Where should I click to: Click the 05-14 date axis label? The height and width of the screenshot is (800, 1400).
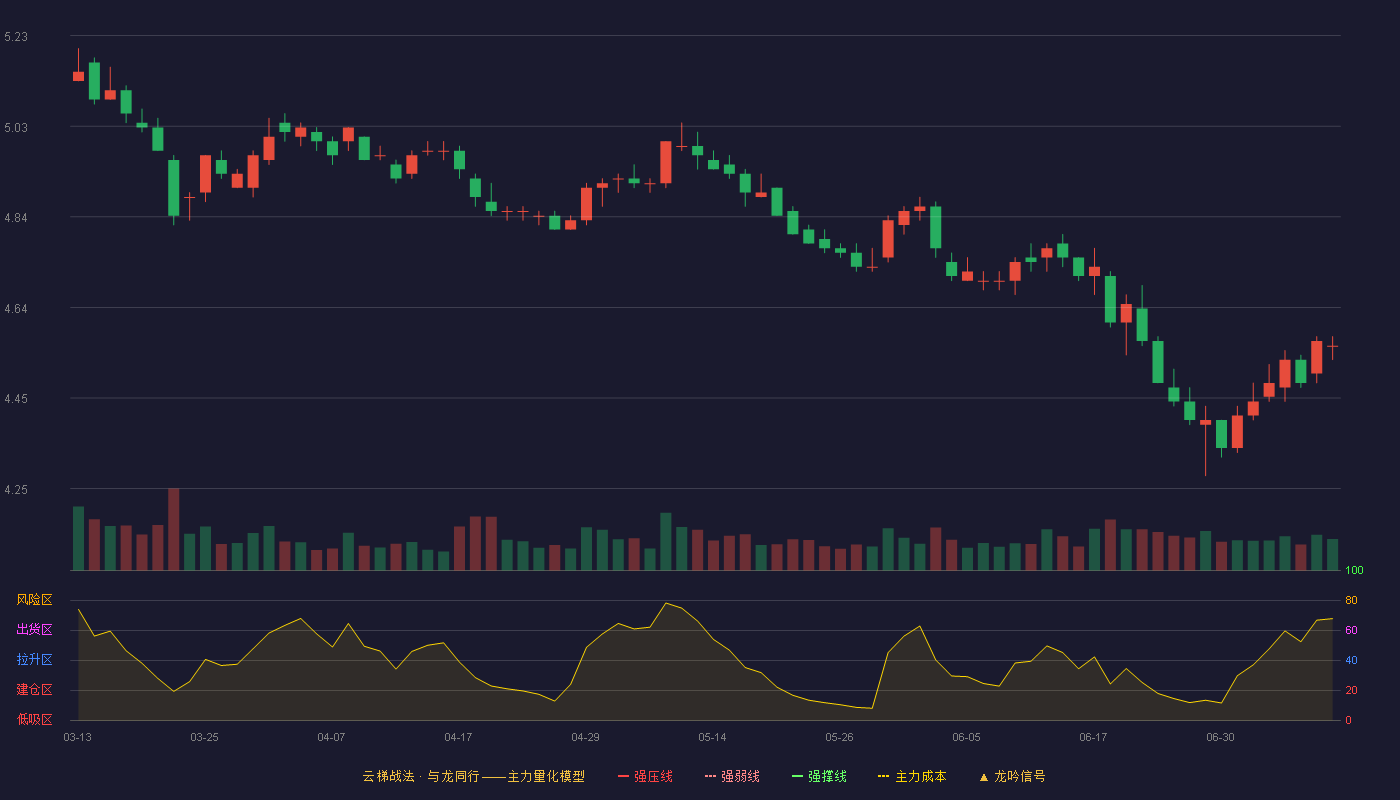tap(712, 737)
